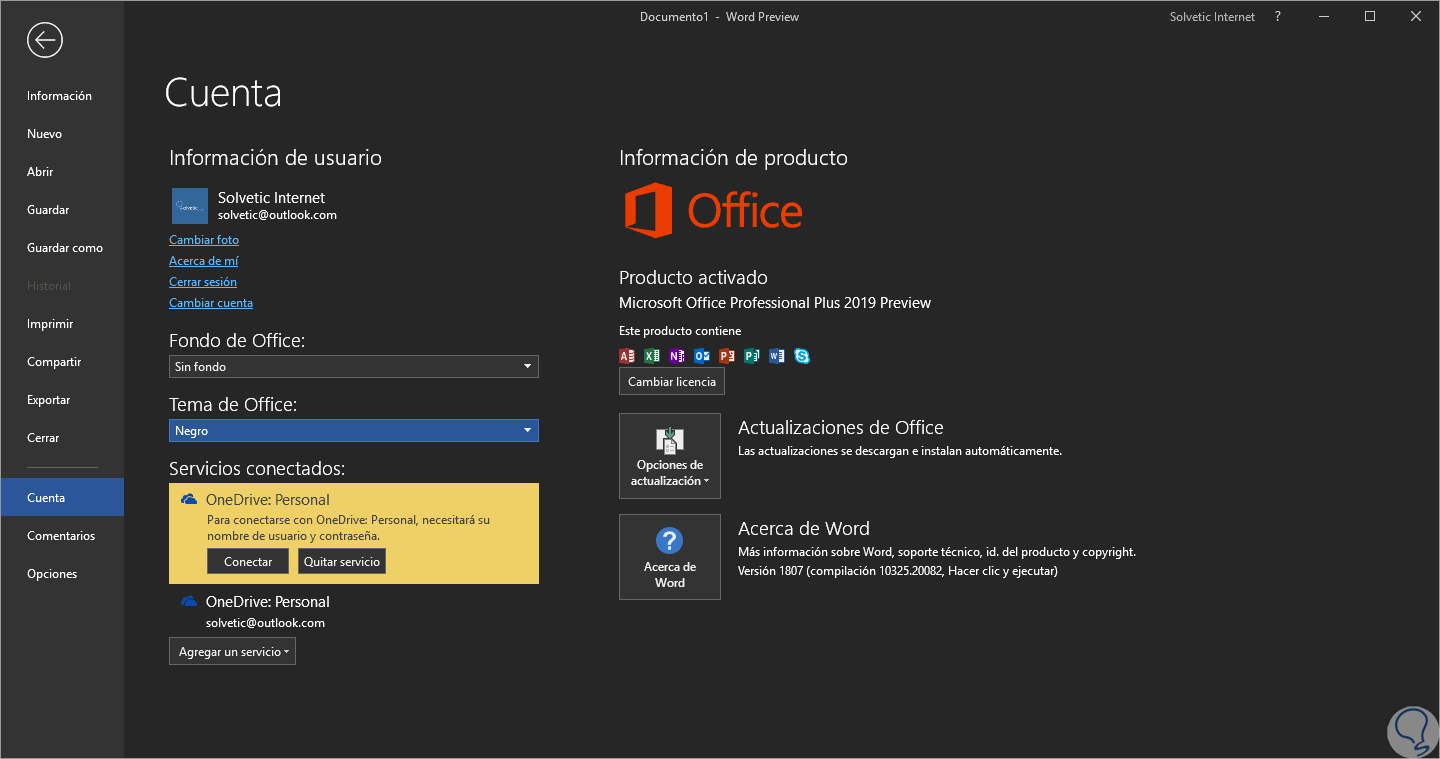Select Exportar in the sidebar
1440x759 pixels.
pos(62,400)
